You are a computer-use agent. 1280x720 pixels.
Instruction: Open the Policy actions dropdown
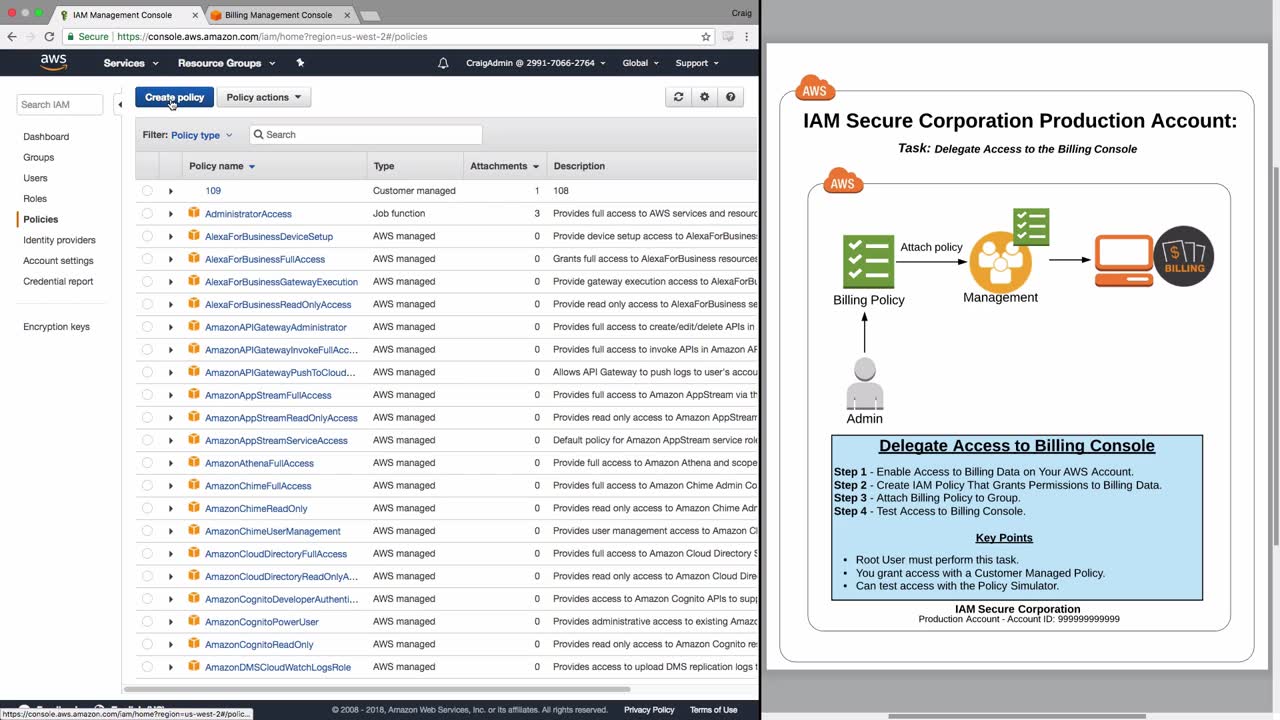point(264,97)
